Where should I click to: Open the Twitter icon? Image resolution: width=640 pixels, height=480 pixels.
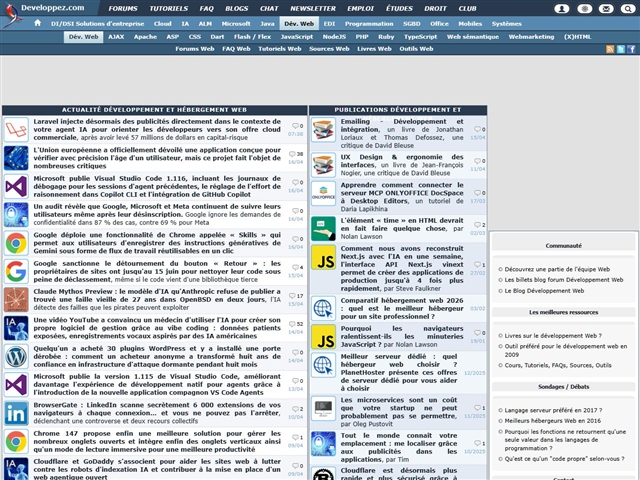point(620,49)
